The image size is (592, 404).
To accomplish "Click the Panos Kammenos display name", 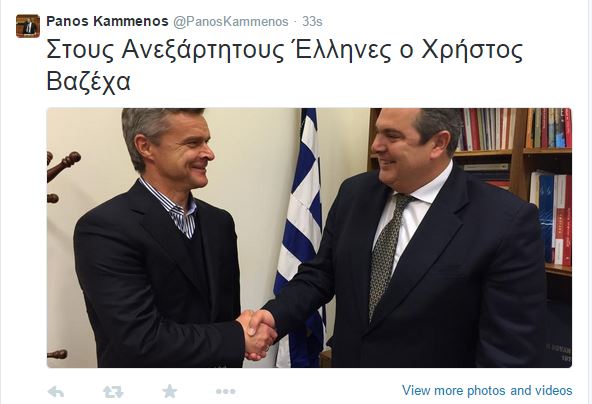I will (107, 21).
